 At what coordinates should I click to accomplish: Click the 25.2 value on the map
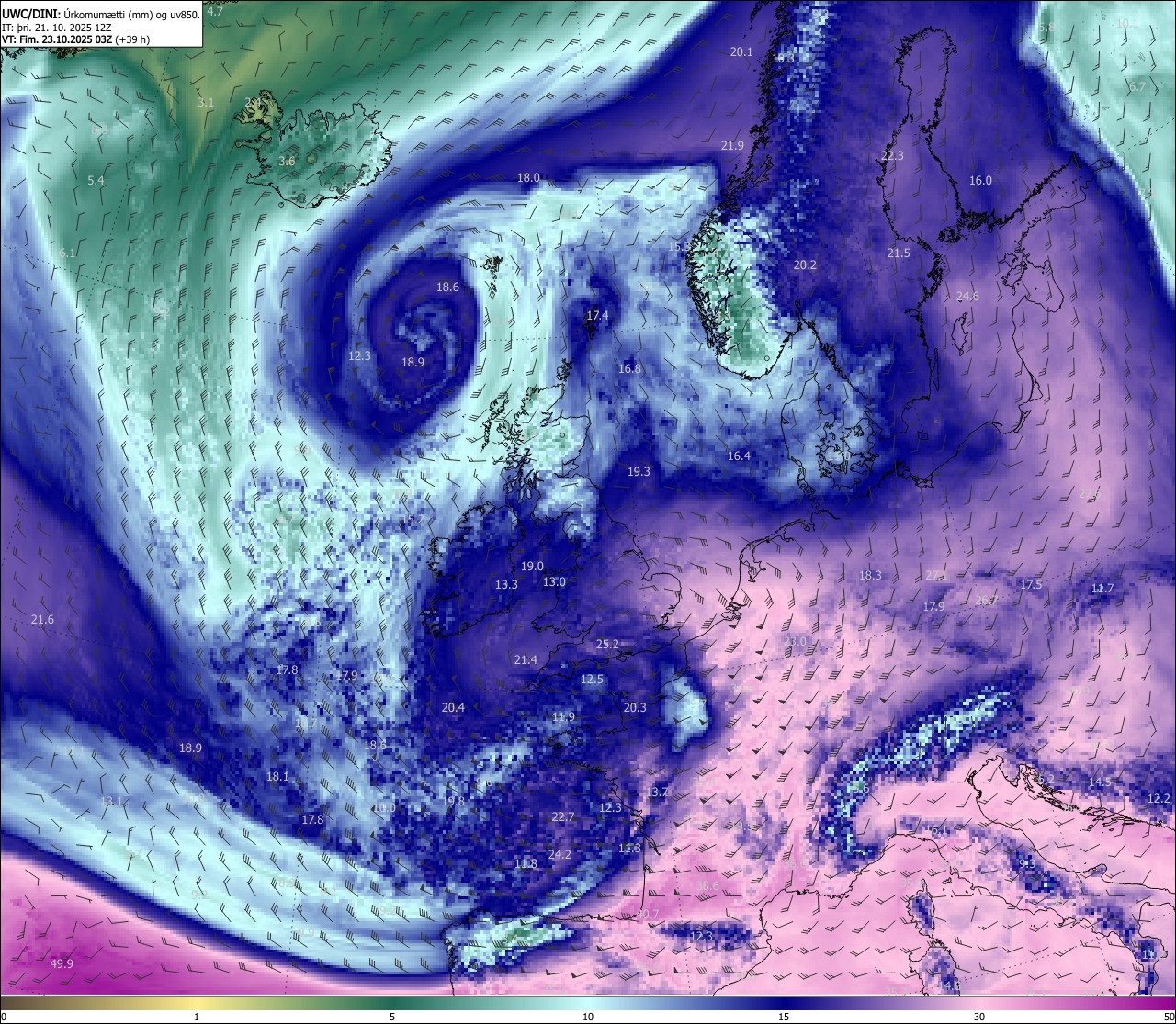(607, 645)
